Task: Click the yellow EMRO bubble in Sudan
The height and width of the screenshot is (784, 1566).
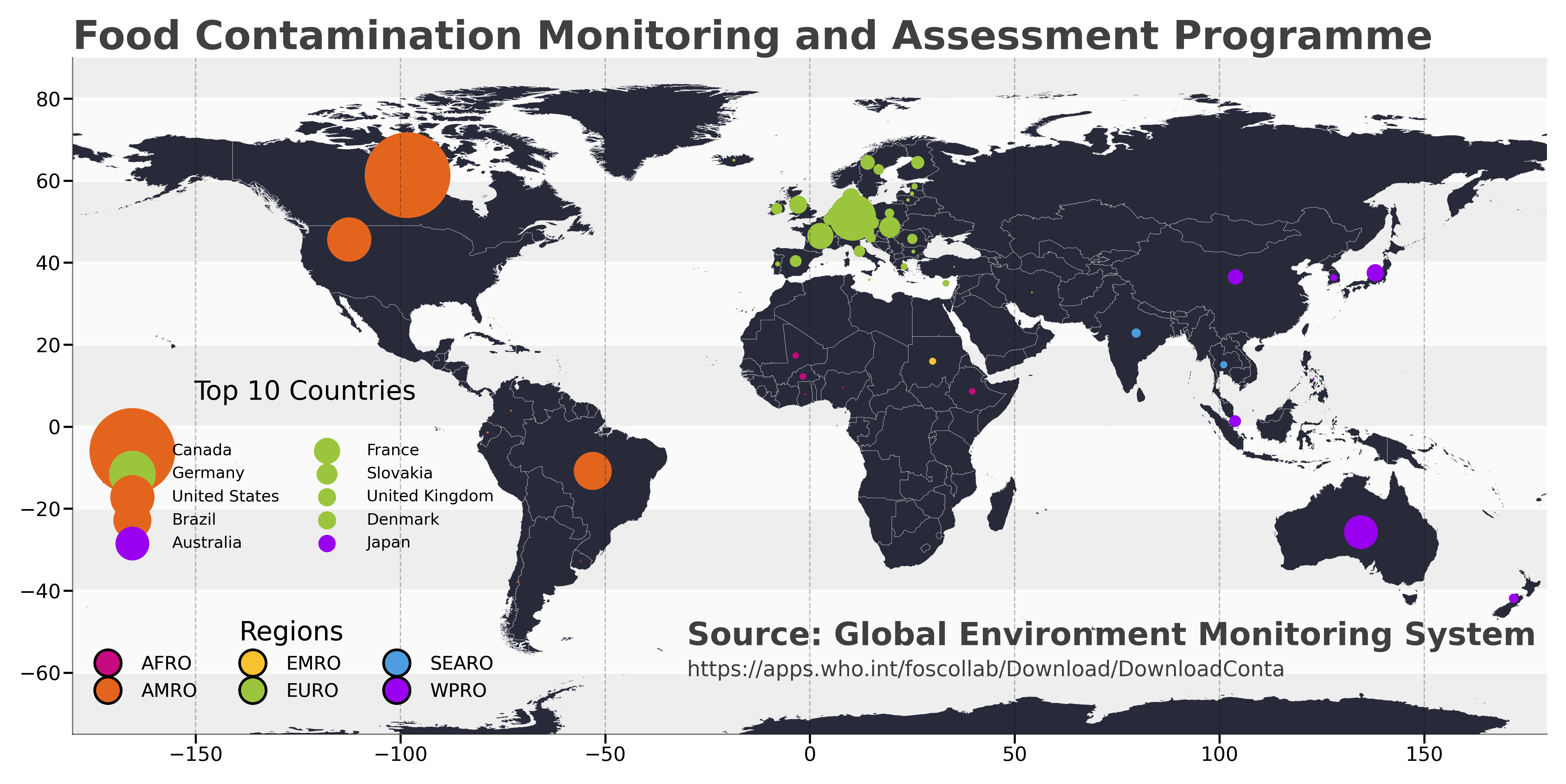Action: pyautogui.click(x=932, y=362)
